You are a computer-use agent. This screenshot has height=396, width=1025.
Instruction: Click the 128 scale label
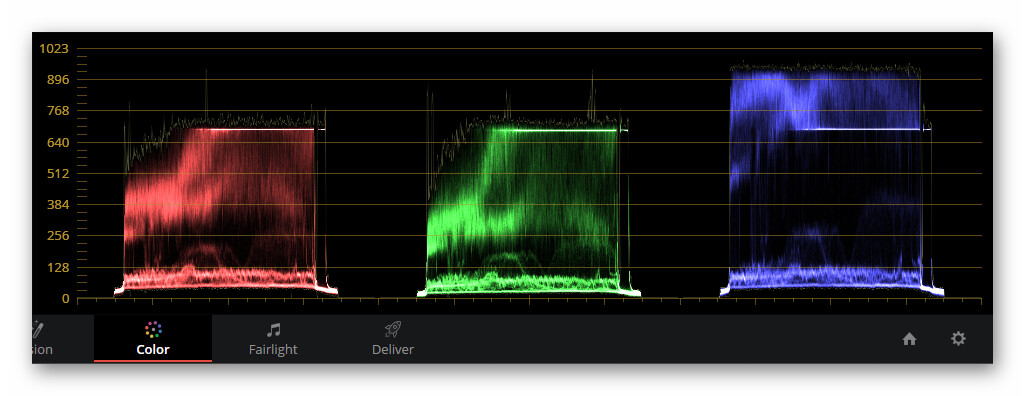pos(58,267)
